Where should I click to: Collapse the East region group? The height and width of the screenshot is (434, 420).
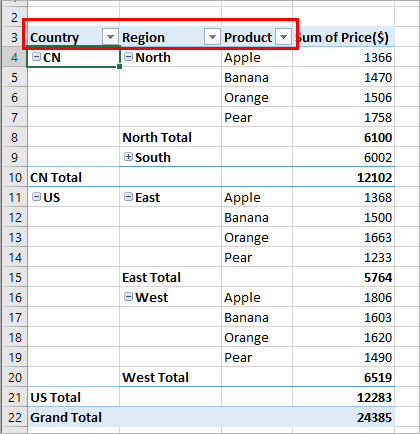click(128, 197)
